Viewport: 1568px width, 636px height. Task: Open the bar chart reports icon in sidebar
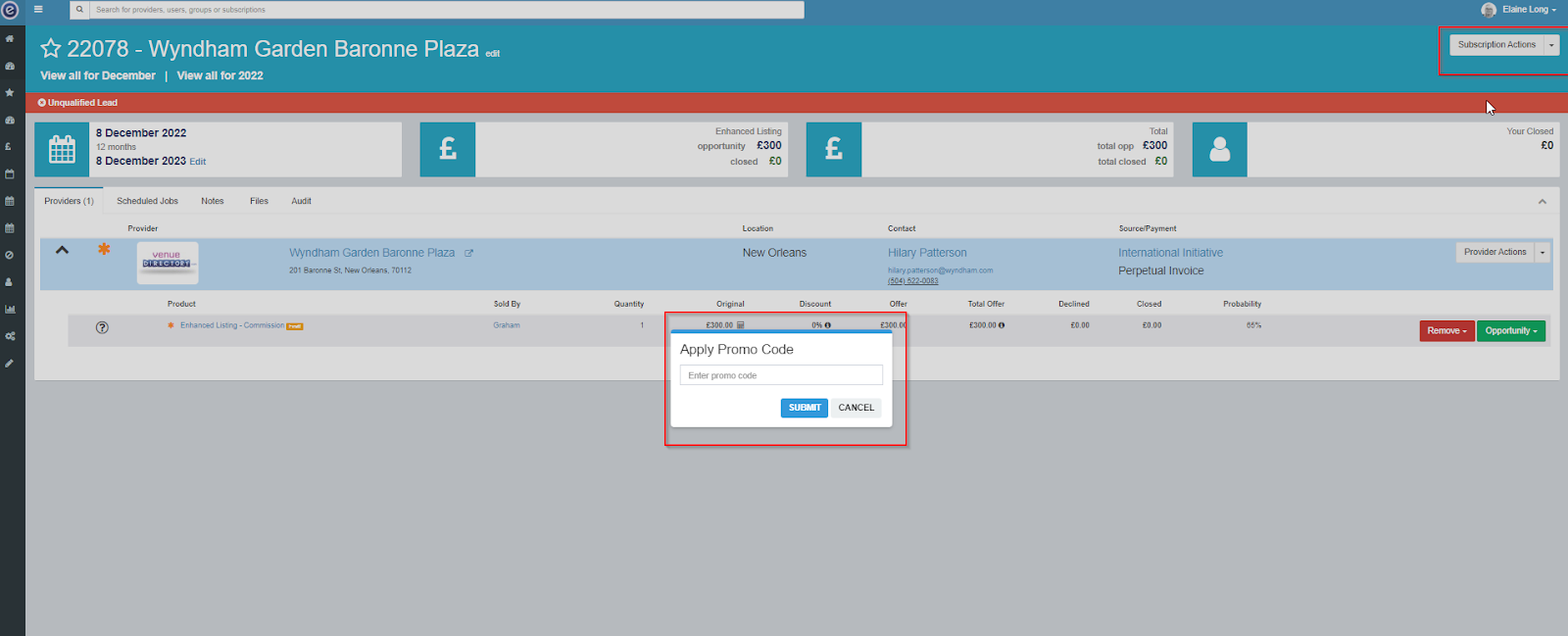(x=10, y=309)
